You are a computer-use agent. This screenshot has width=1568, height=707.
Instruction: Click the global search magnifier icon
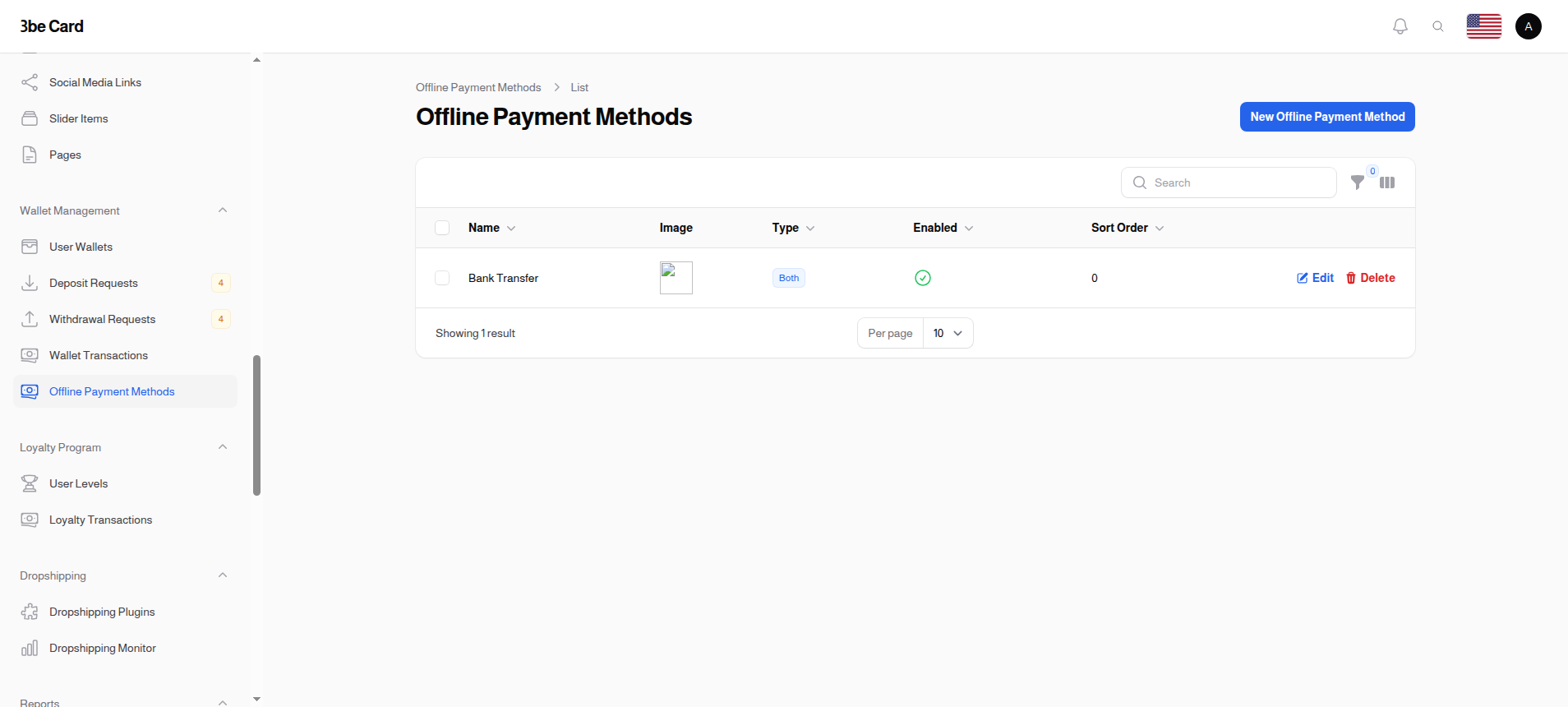point(1438,26)
